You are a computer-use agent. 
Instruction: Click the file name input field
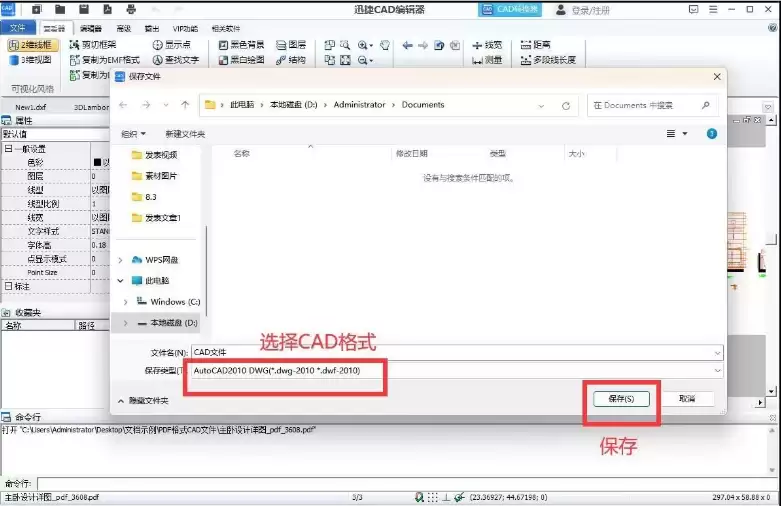click(450, 352)
